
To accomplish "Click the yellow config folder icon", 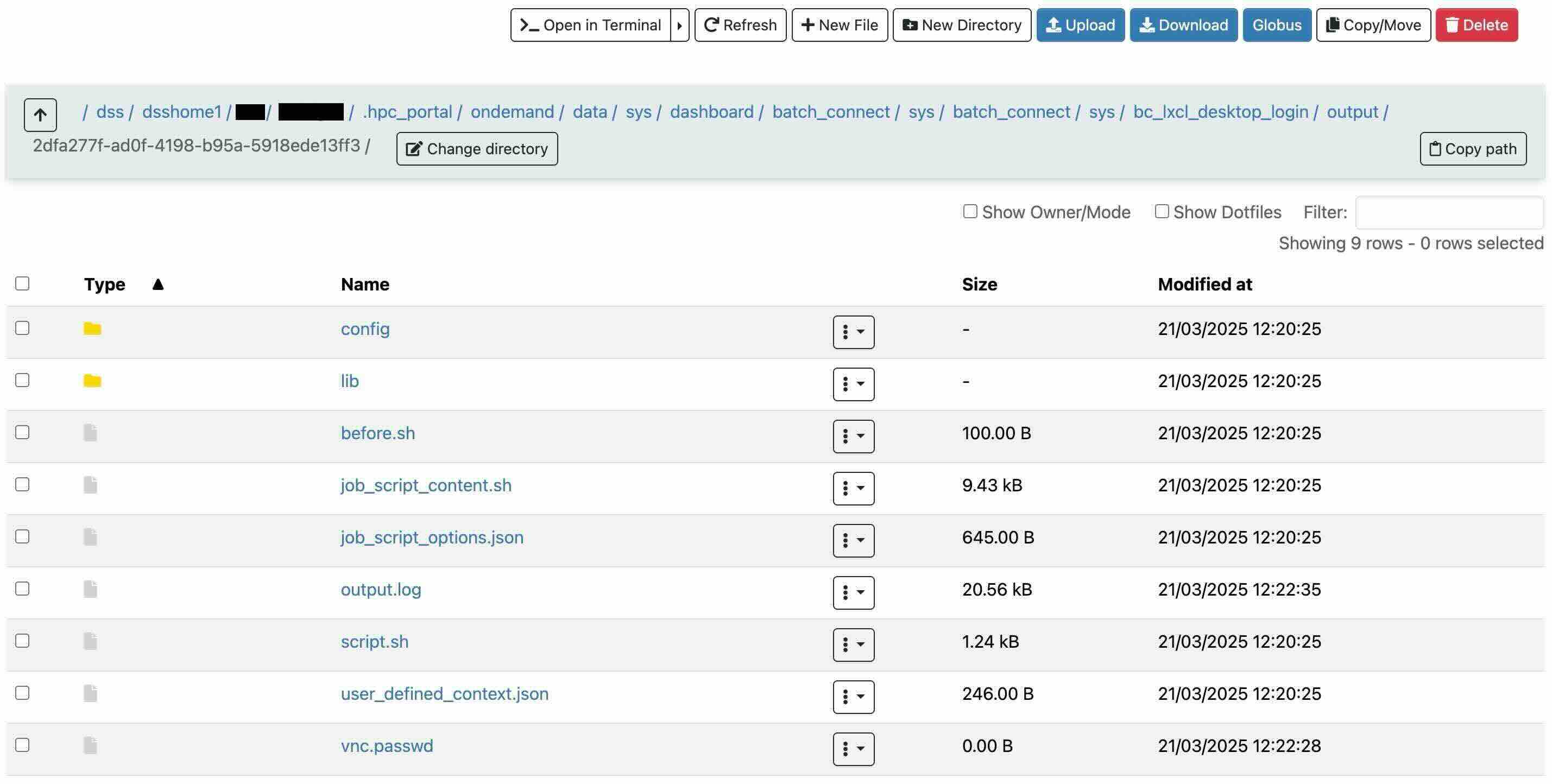I will 92,329.
